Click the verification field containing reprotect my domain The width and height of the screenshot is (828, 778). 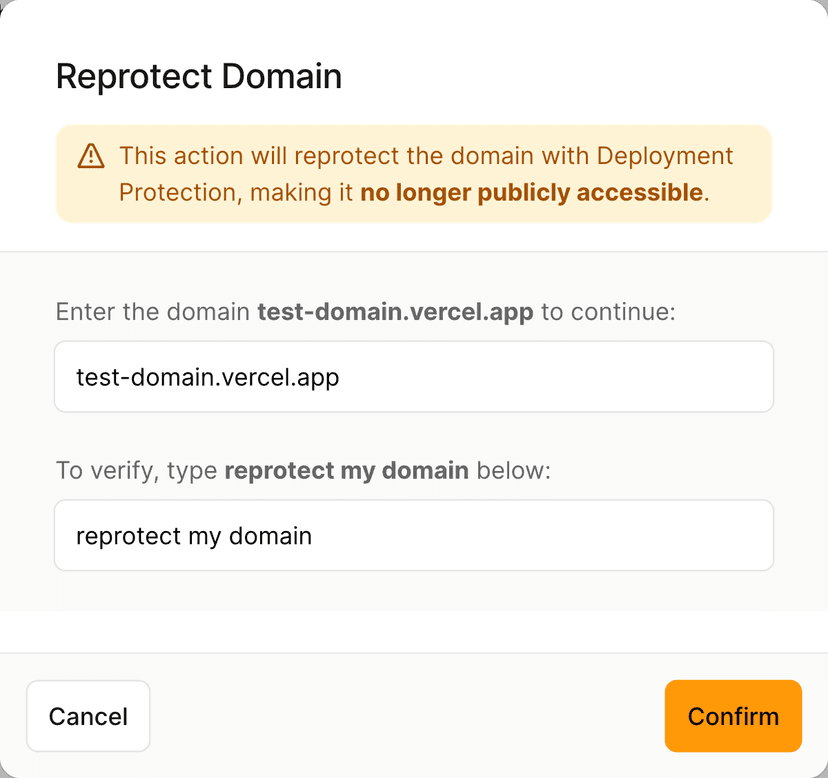(x=414, y=536)
